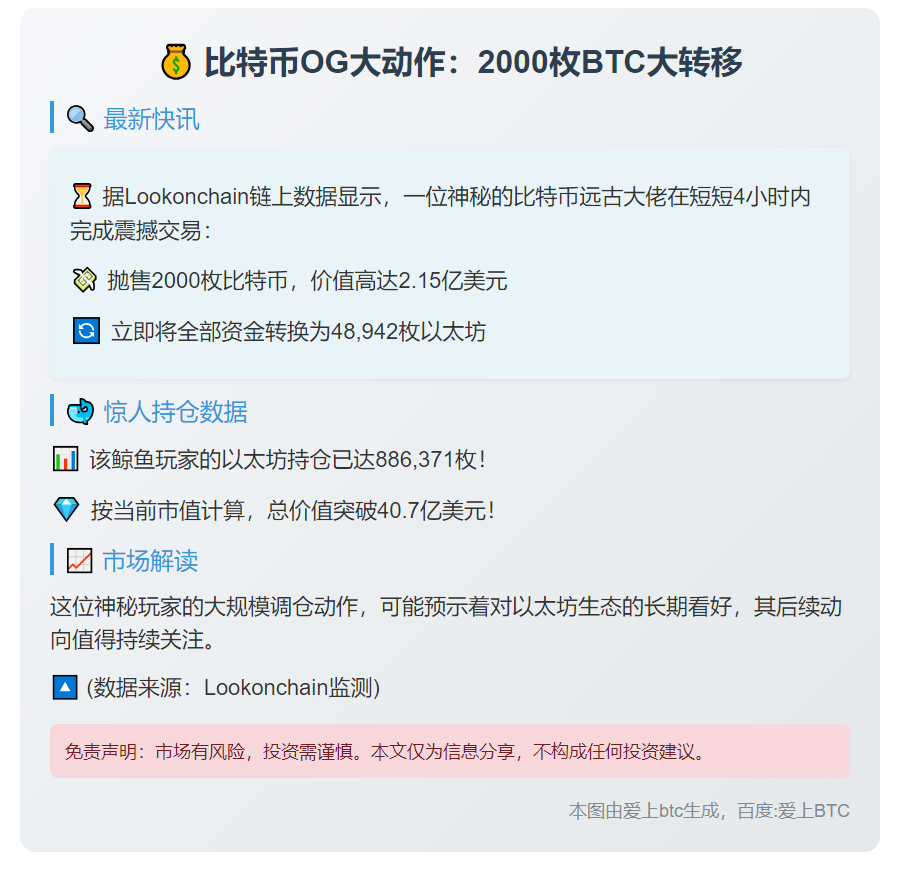Select the 最新快讯 section heading
The image size is (900, 884).
pos(151,119)
